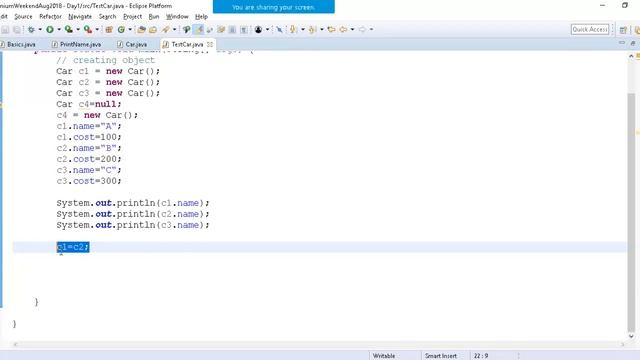Open the Window menu
Viewport: 640px width, 360px height.
[x=177, y=16]
